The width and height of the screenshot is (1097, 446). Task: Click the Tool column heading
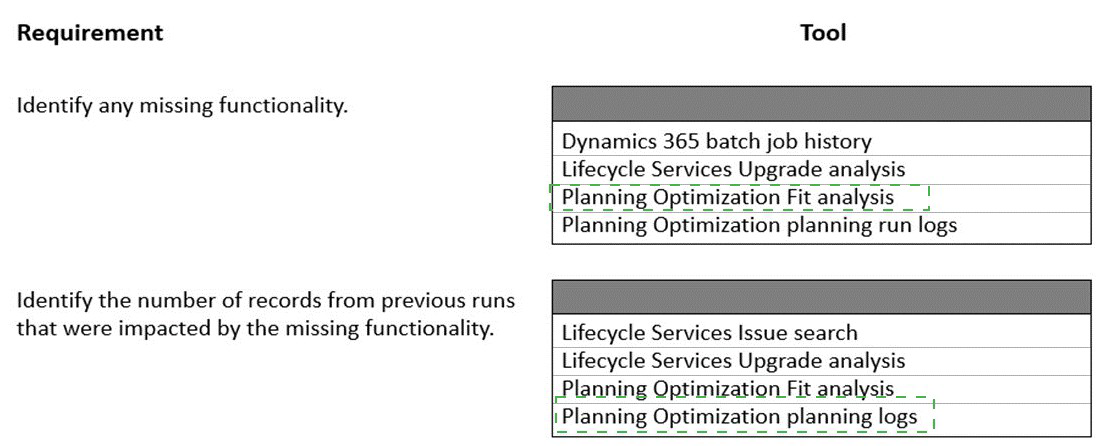click(x=823, y=33)
